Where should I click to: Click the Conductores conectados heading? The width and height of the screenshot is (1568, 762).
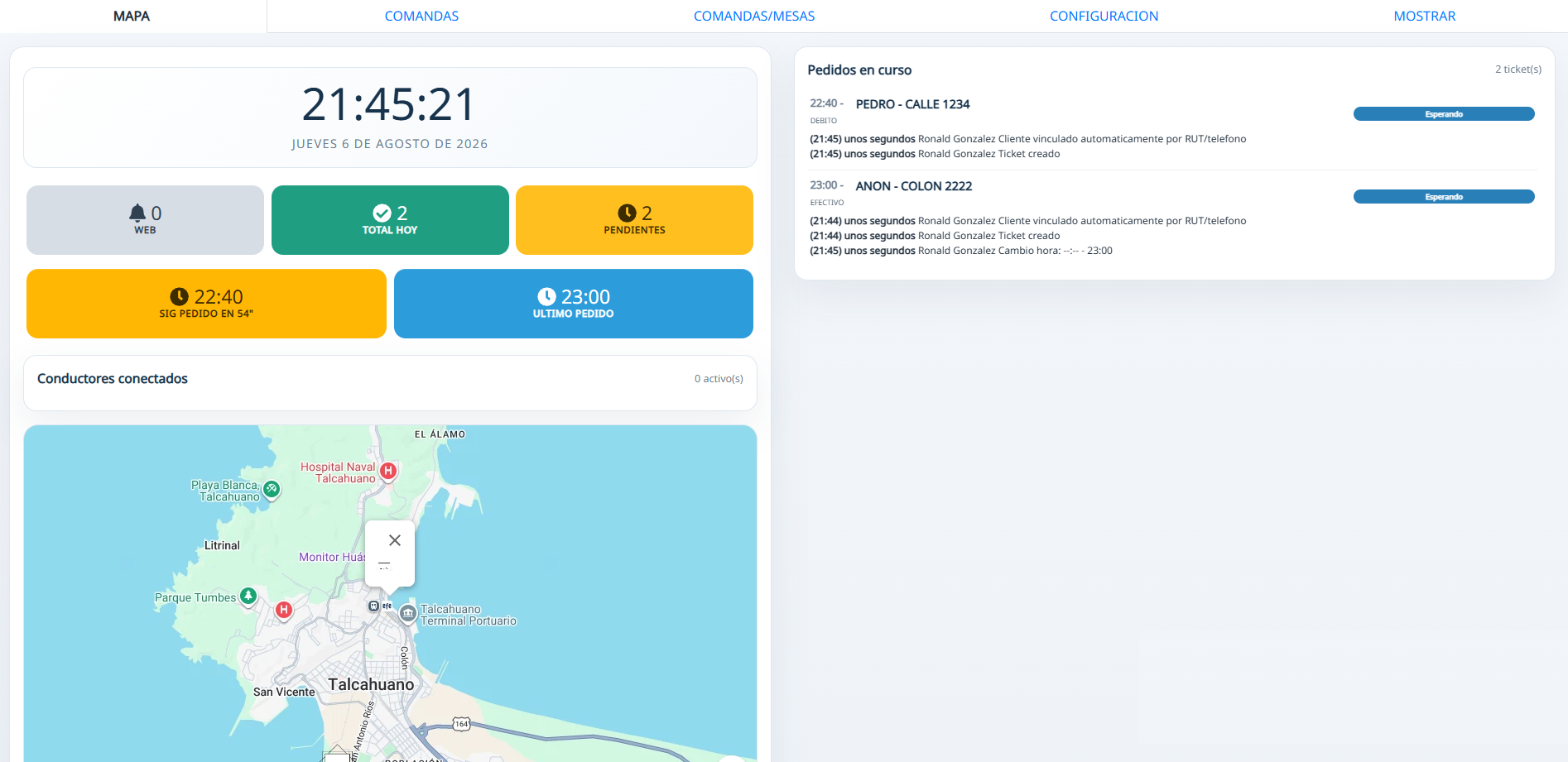click(x=113, y=378)
